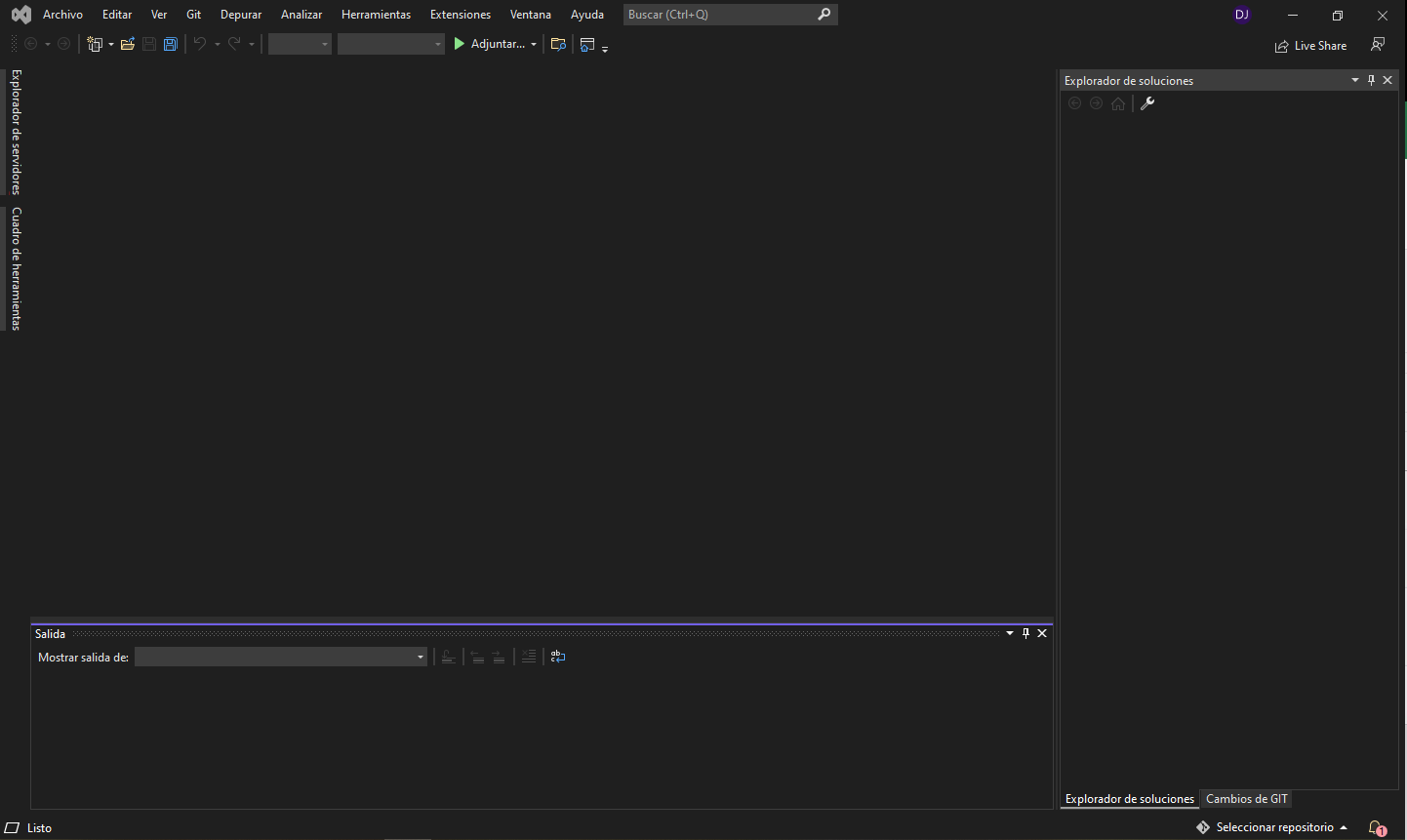
Task: Open the DJ account badge
Action: click(x=1241, y=15)
